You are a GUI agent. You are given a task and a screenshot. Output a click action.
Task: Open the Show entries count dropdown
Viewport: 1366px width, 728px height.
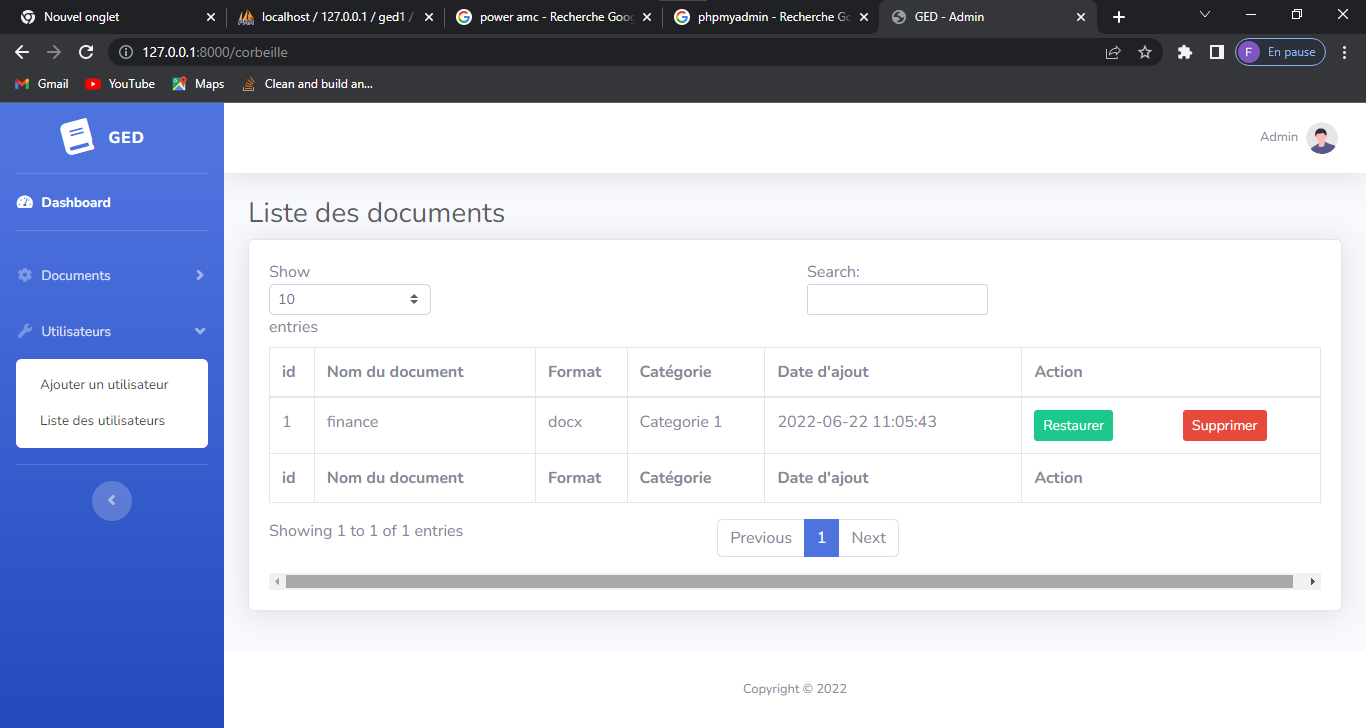pos(350,299)
